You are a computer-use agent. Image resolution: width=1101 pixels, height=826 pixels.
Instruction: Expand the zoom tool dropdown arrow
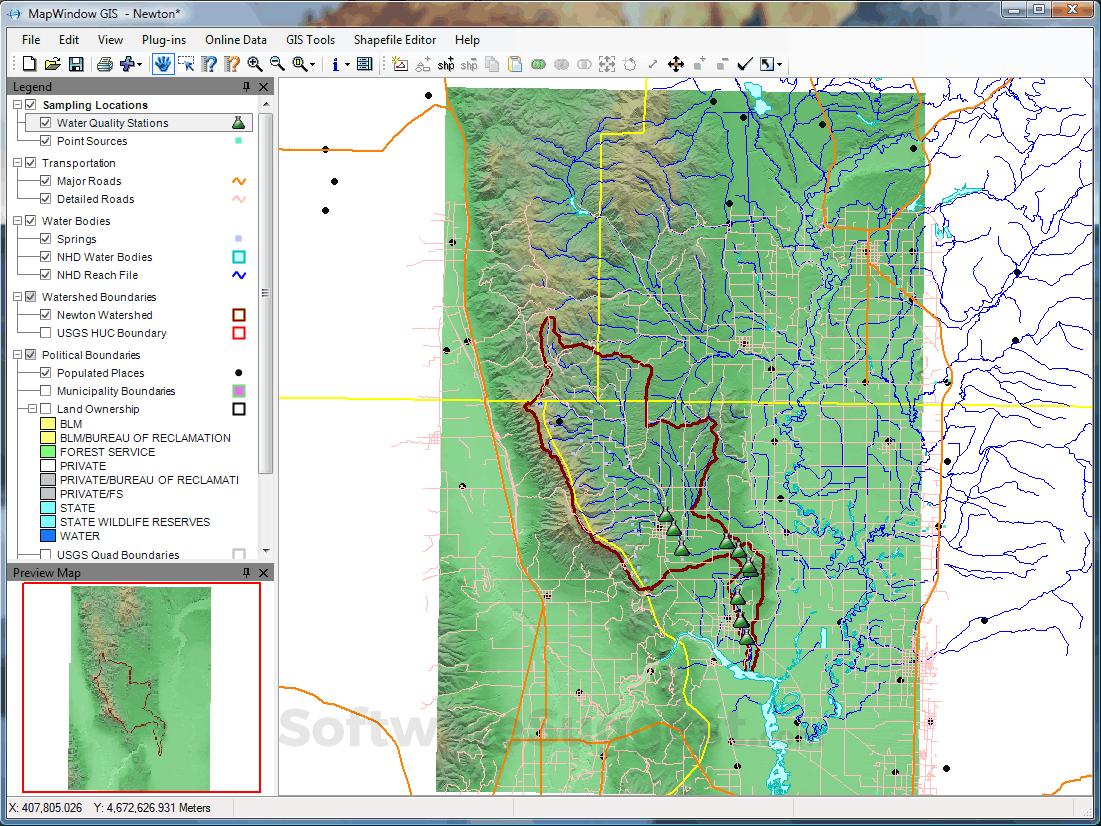point(312,63)
